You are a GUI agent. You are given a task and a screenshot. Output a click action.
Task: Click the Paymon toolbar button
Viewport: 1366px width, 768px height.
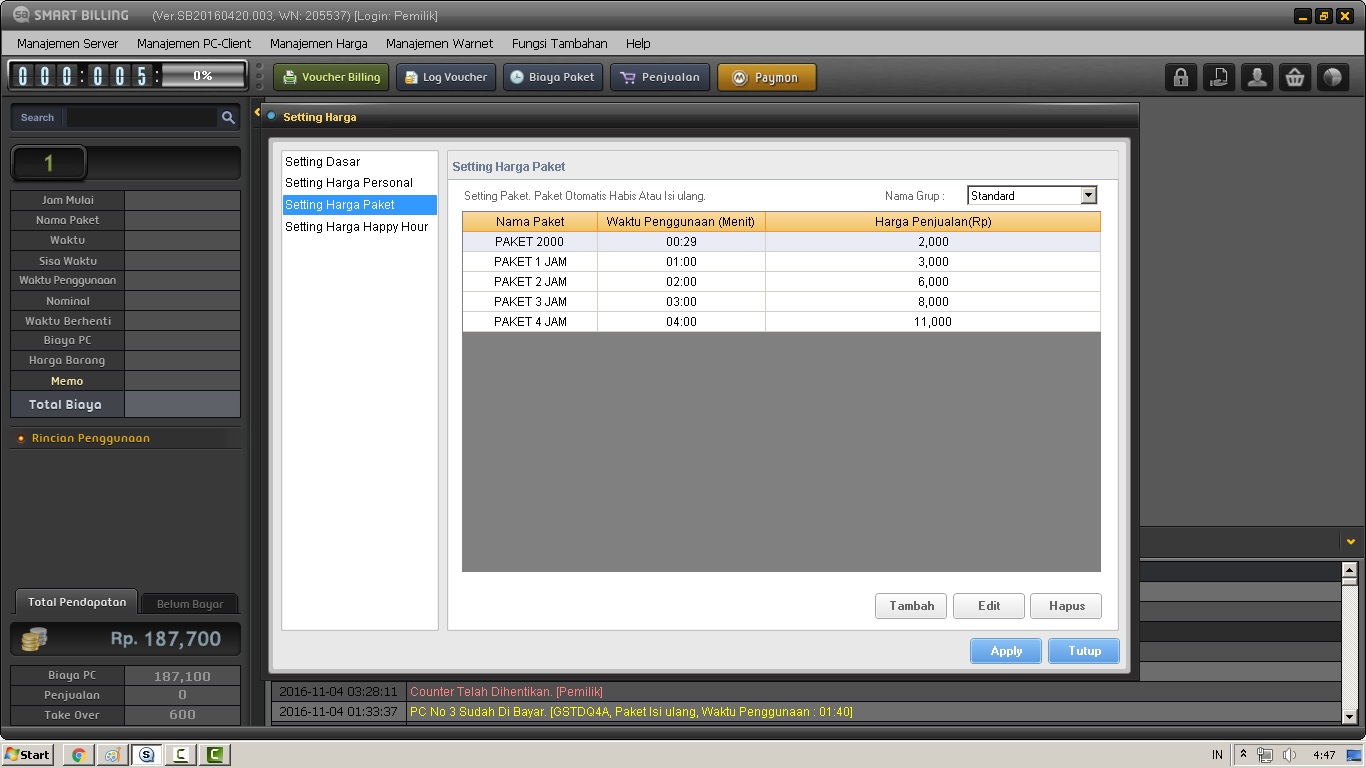[767, 77]
